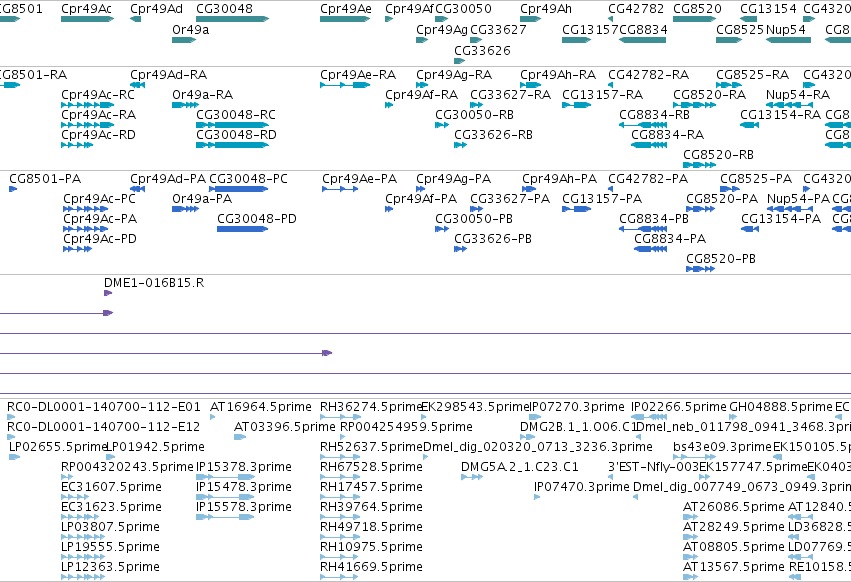This screenshot has height=582, width=851.
Task: Open transcript CG30048-RC
Action: [236, 115]
